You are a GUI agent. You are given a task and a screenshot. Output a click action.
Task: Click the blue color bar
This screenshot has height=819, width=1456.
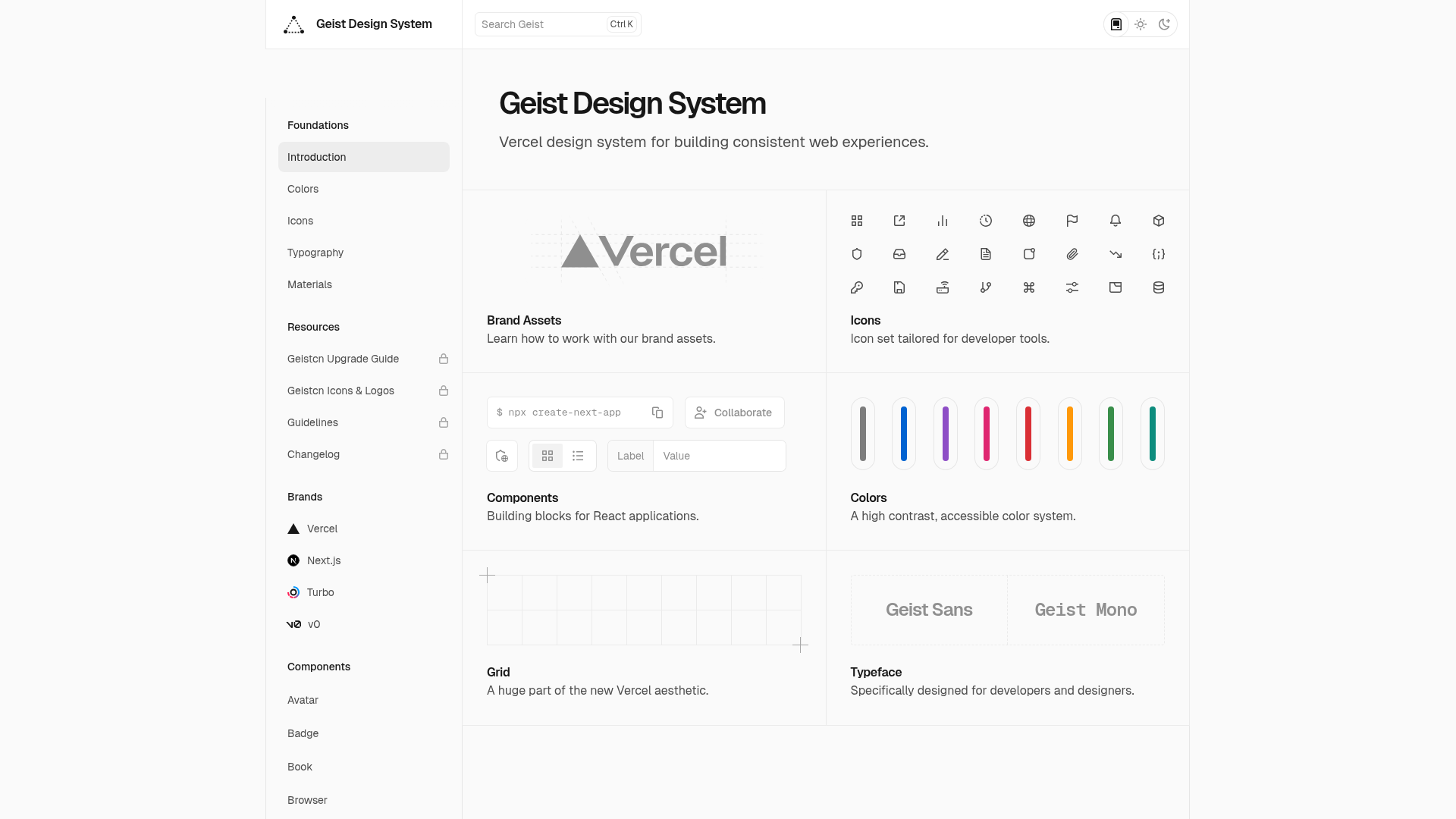coord(904,434)
